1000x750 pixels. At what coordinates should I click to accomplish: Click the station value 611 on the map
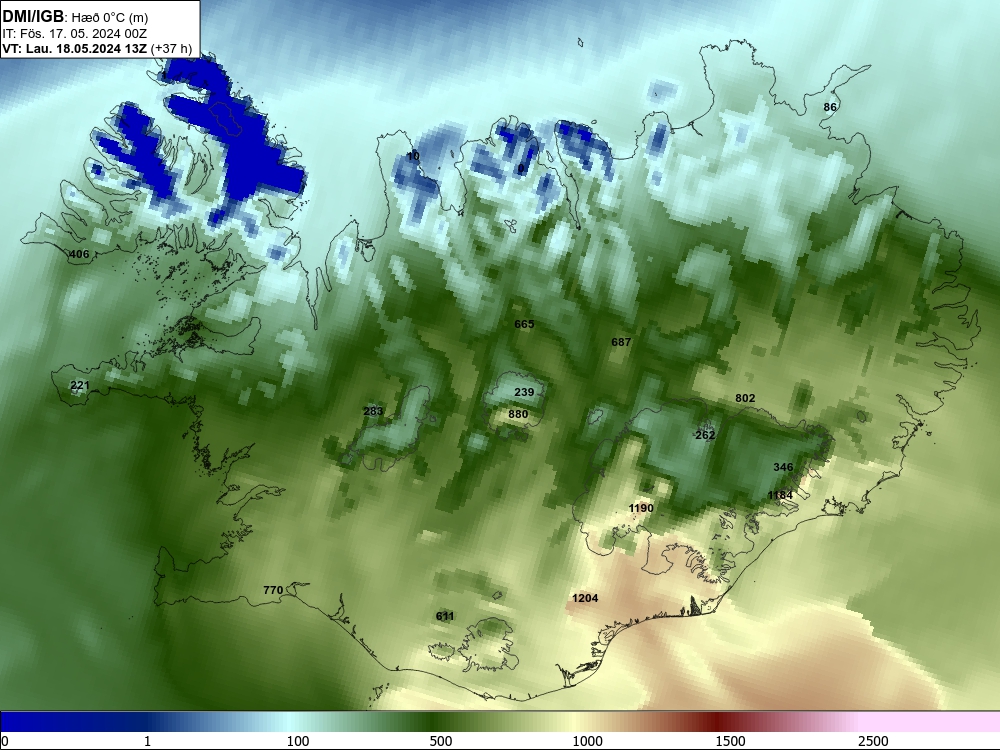pyautogui.click(x=445, y=616)
